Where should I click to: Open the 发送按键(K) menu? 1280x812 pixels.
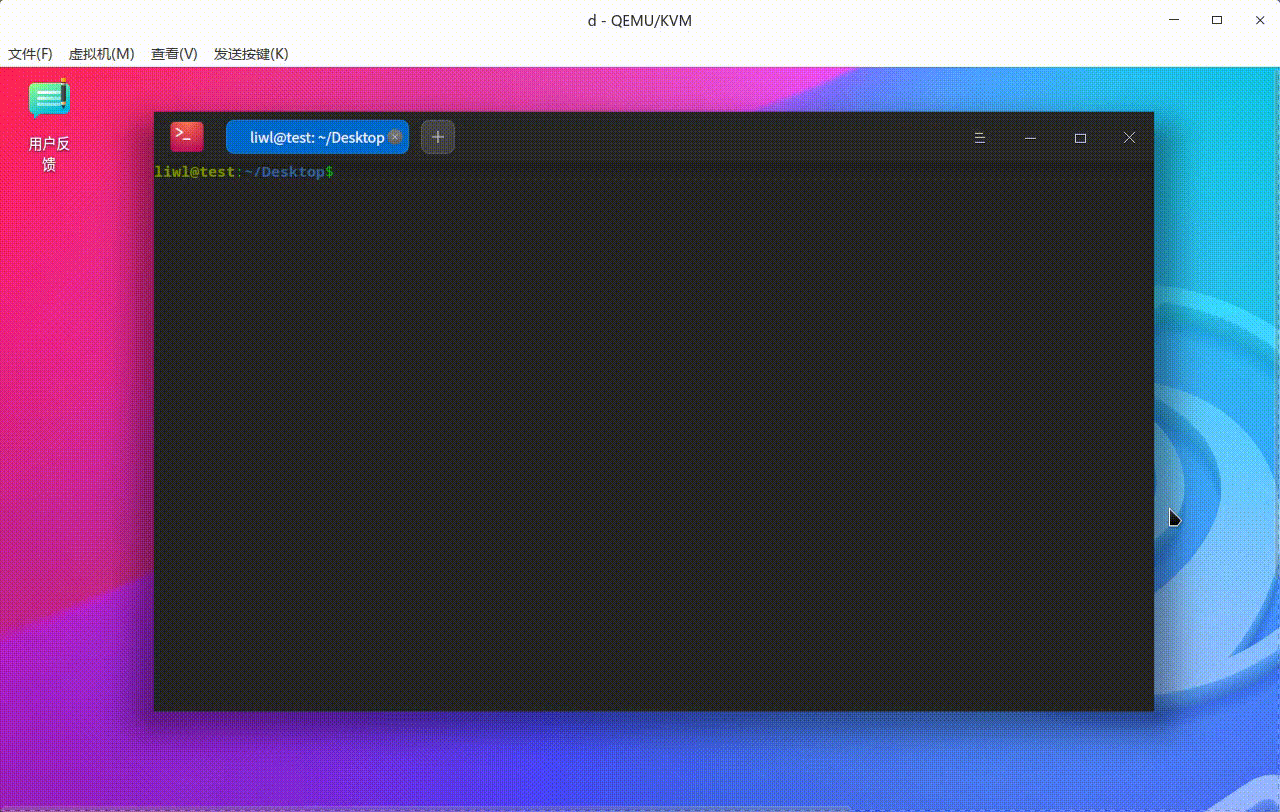251,54
